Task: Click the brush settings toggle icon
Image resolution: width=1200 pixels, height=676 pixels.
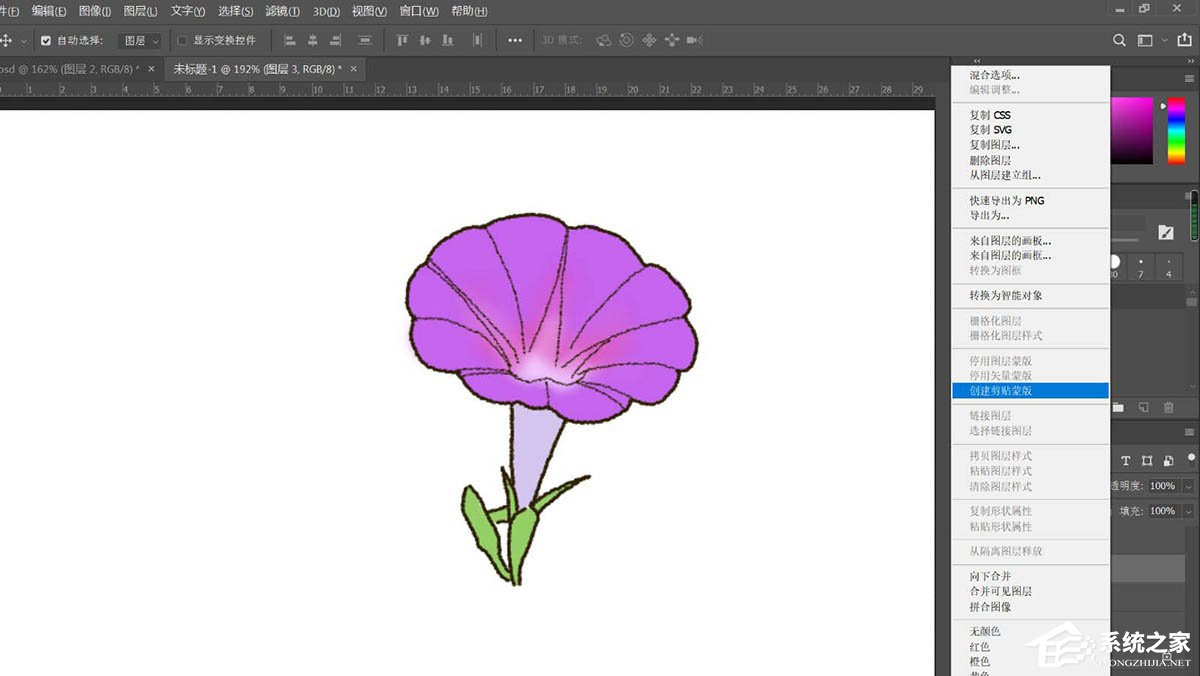Action: pos(1166,232)
